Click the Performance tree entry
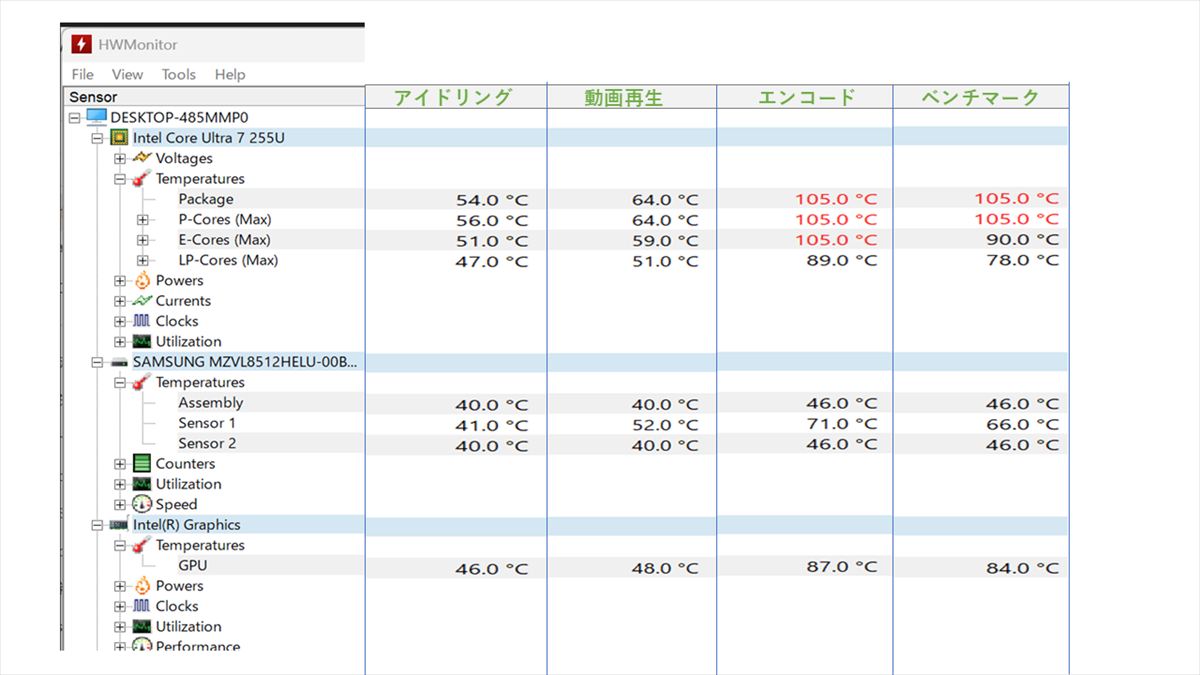This screenshot has width=1200, height=675. 198,646
